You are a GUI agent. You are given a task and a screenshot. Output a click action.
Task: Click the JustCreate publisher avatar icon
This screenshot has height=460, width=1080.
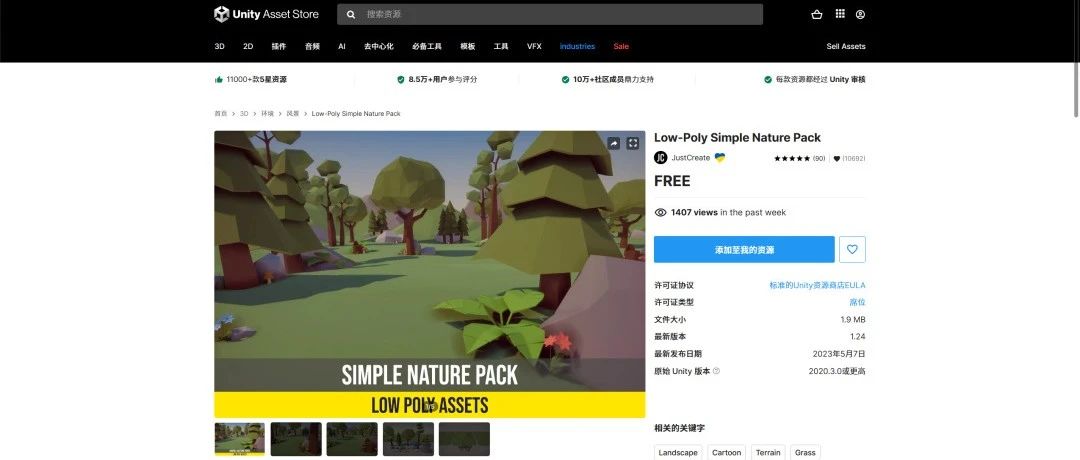click(661, 158)
